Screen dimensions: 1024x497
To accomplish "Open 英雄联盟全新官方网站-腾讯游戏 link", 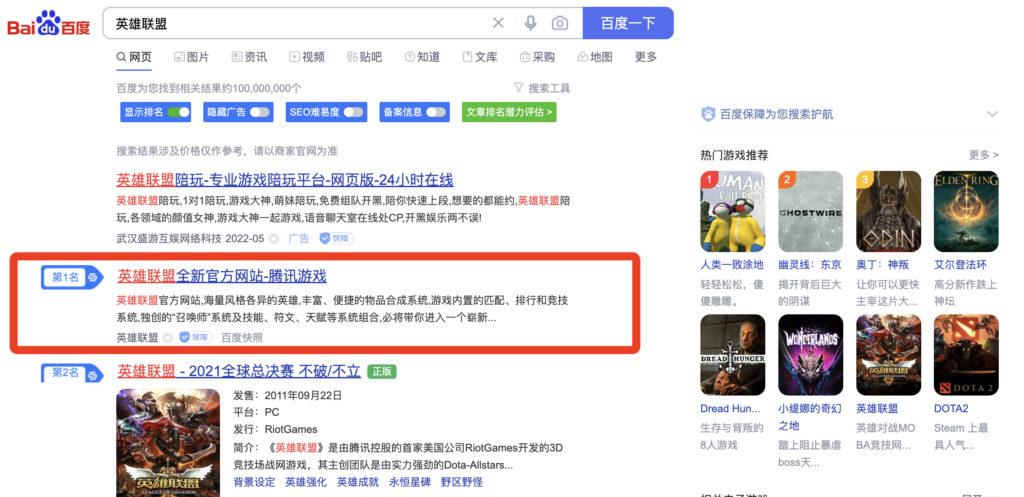I will tap(222, 276).
